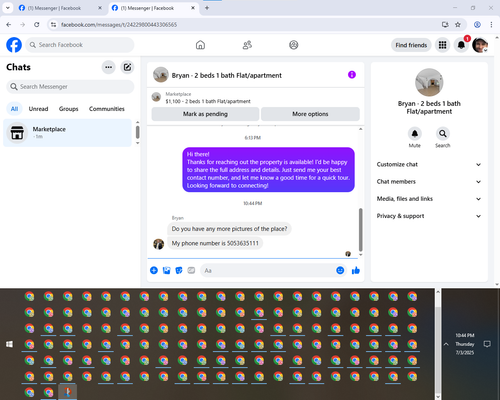Select the All chats filter
Image resolution: width=500 pixels, height=400 pixels.
tap(14, 109)
